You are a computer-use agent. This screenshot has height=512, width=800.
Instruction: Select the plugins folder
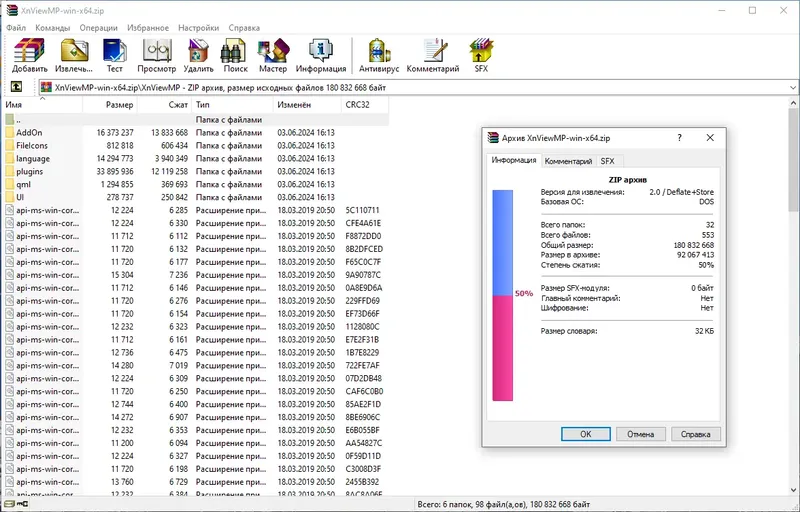point(29,171)
